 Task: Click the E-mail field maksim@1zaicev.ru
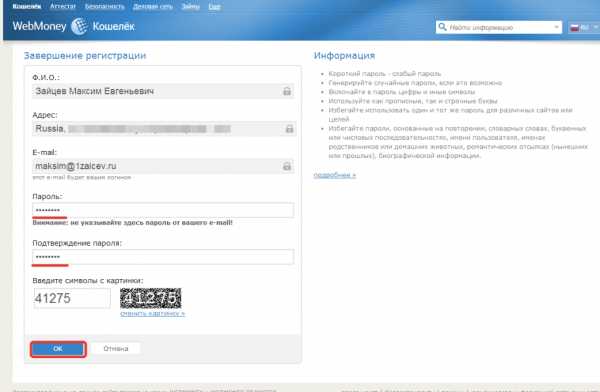(163, 166)
